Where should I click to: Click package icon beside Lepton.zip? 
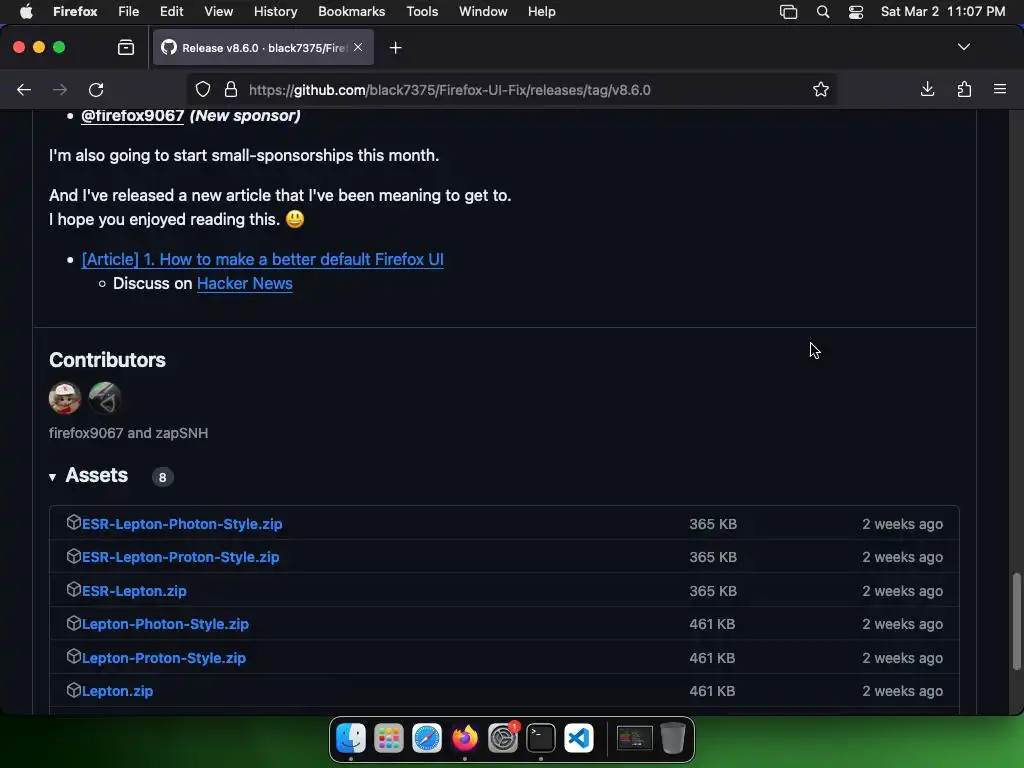click(74, 690)
